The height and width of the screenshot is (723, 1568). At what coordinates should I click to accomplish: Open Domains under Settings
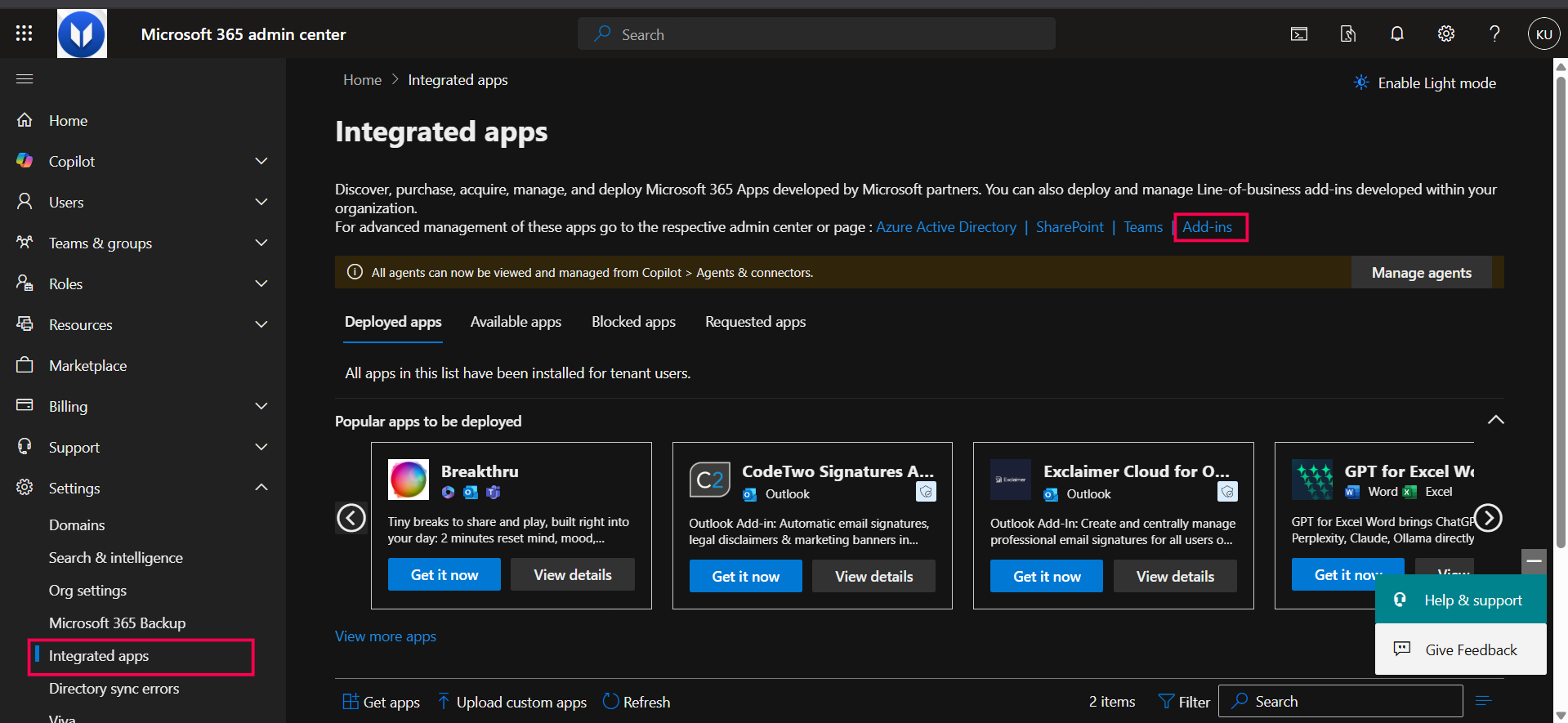pos(77,525)
